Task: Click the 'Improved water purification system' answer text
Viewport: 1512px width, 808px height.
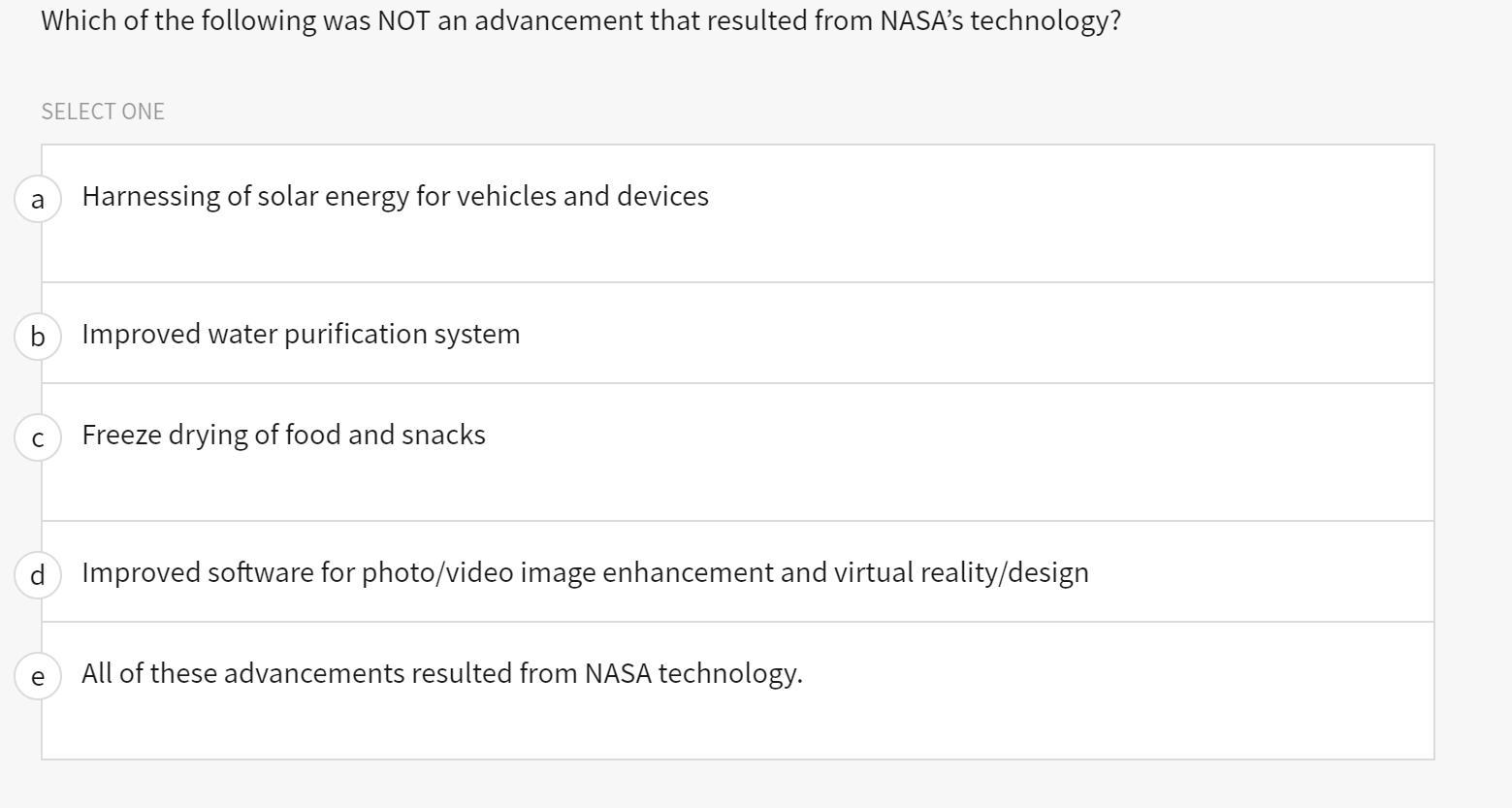Action: pos(301,334)
